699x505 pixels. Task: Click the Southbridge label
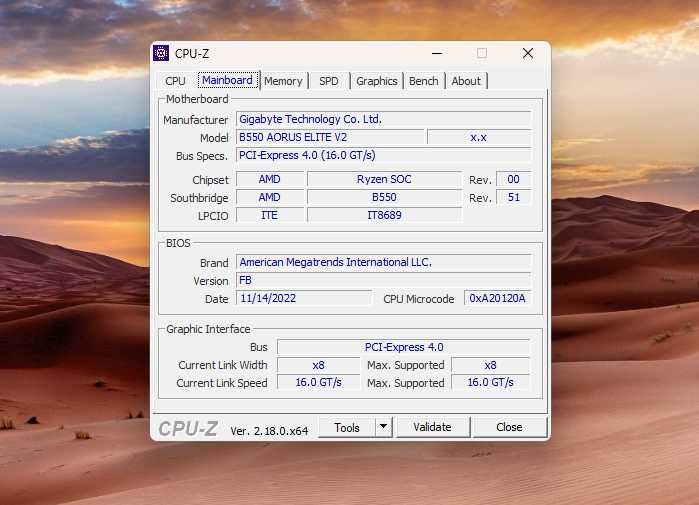[199, 198]
